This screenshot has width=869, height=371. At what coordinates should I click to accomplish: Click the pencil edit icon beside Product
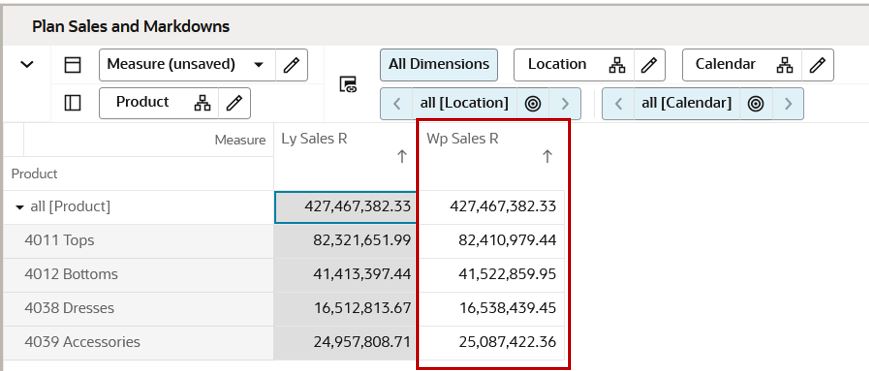tap(234, 103)
